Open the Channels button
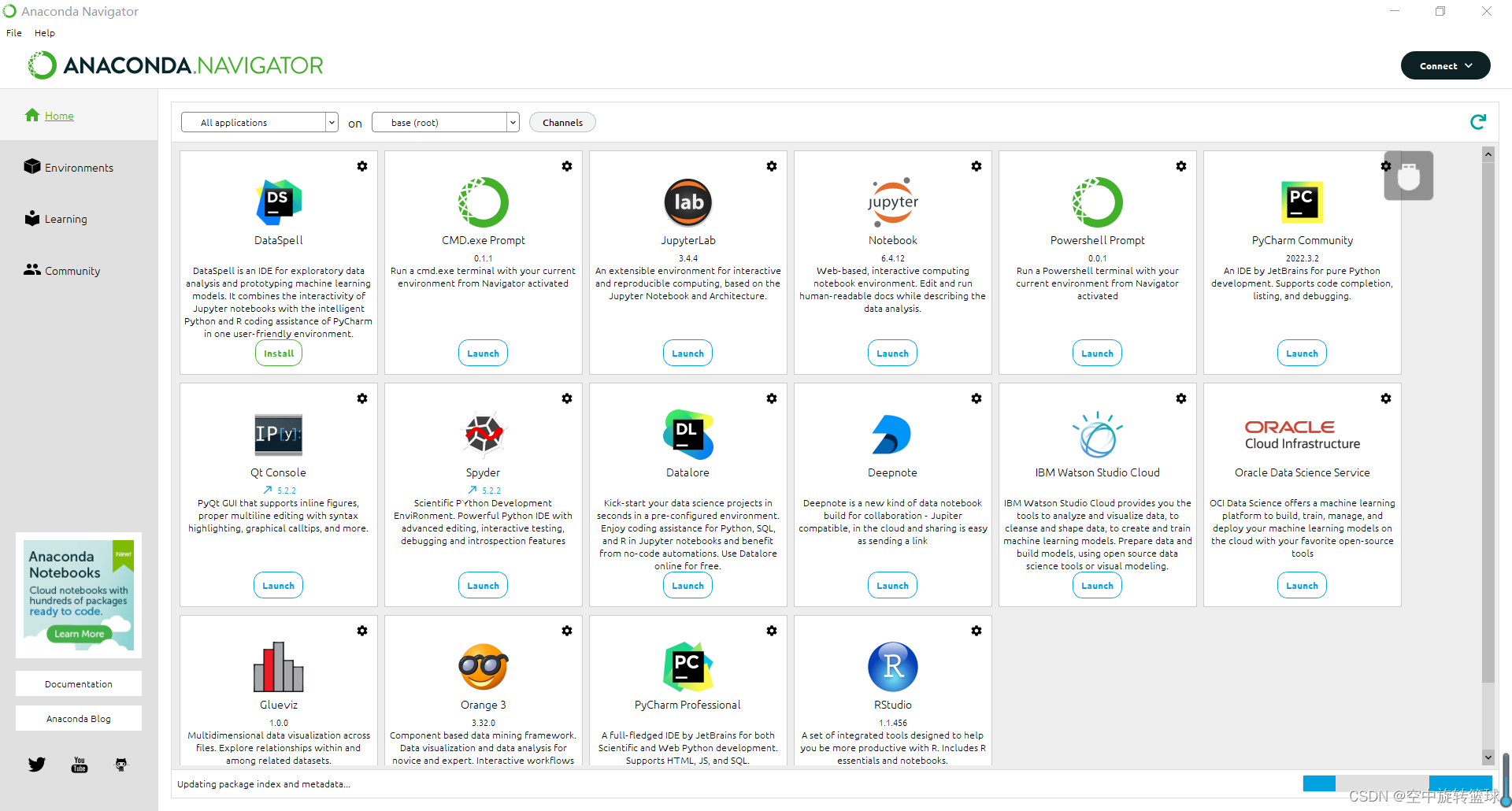The width and height of the screenshot is (1512, 811). pos(562,122)
